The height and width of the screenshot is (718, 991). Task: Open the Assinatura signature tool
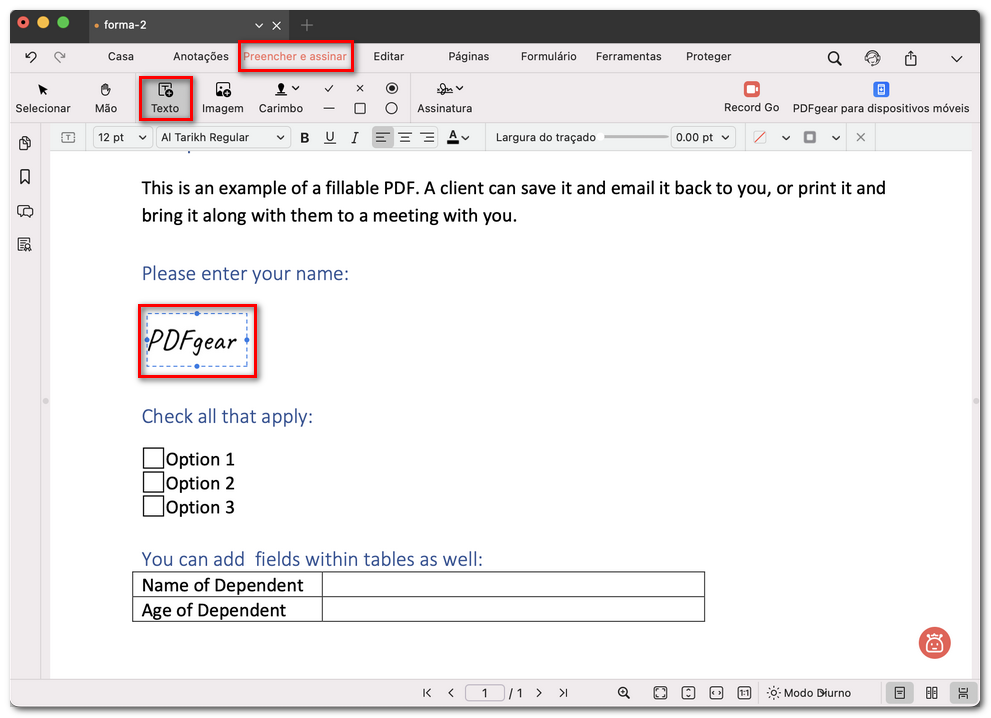pyautogui.click(x=444, y=97)
